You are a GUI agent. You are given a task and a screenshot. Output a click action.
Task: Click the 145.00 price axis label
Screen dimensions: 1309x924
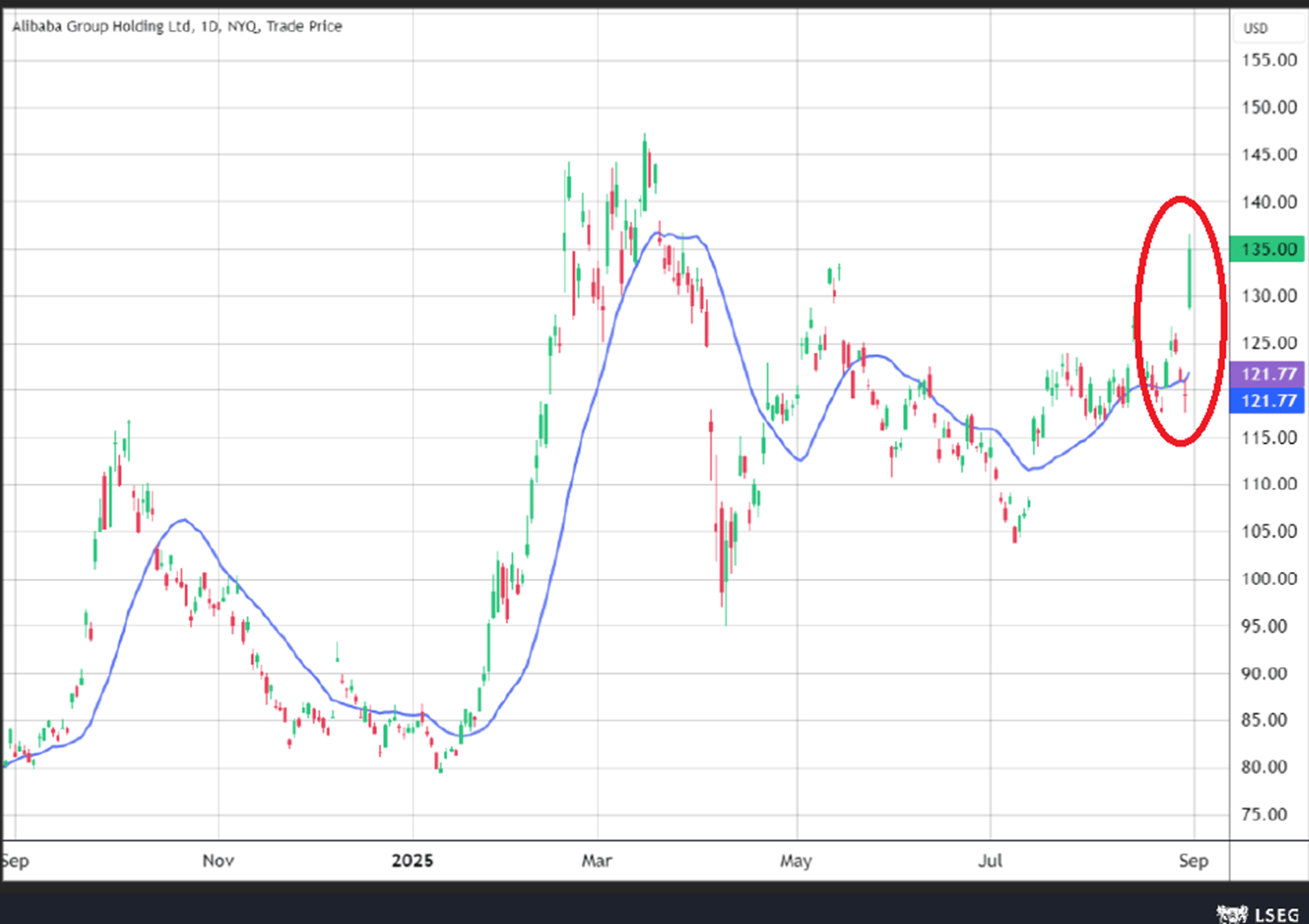[x=1269, y=154]
